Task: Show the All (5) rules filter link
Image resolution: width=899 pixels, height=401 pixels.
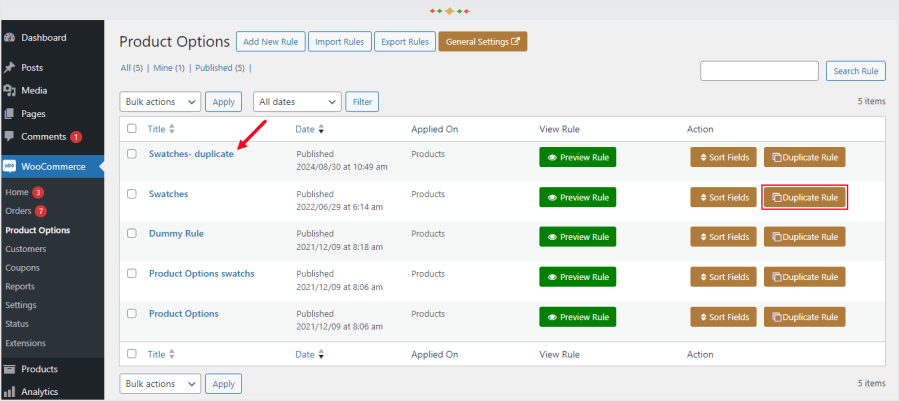Action: click(131, 68)
